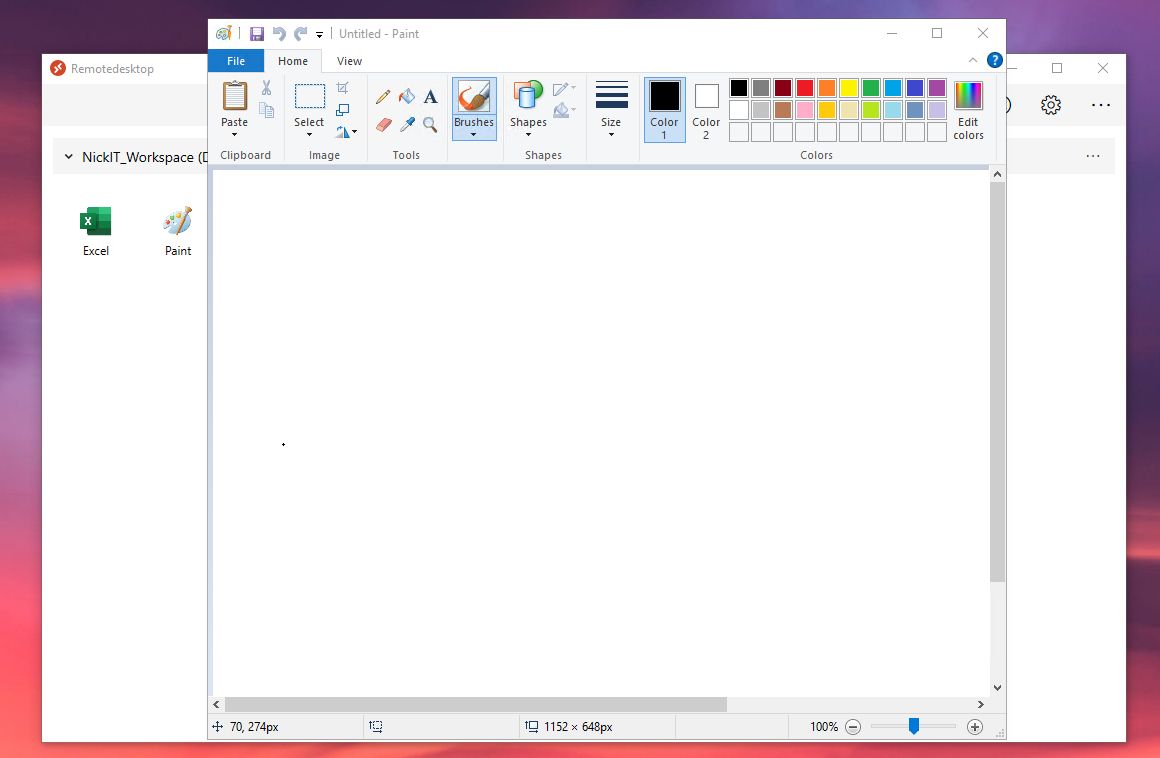Open NickIT_Workspace row ellipsis menu
1160x758 pixels.
[1093, 156]
